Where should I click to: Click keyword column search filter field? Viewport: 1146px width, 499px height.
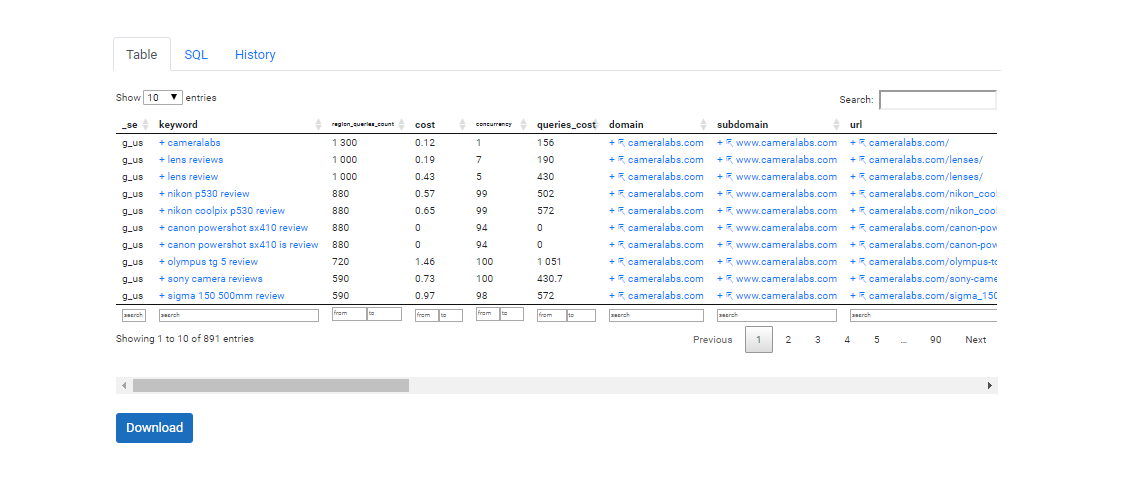(x=239, y=316)
